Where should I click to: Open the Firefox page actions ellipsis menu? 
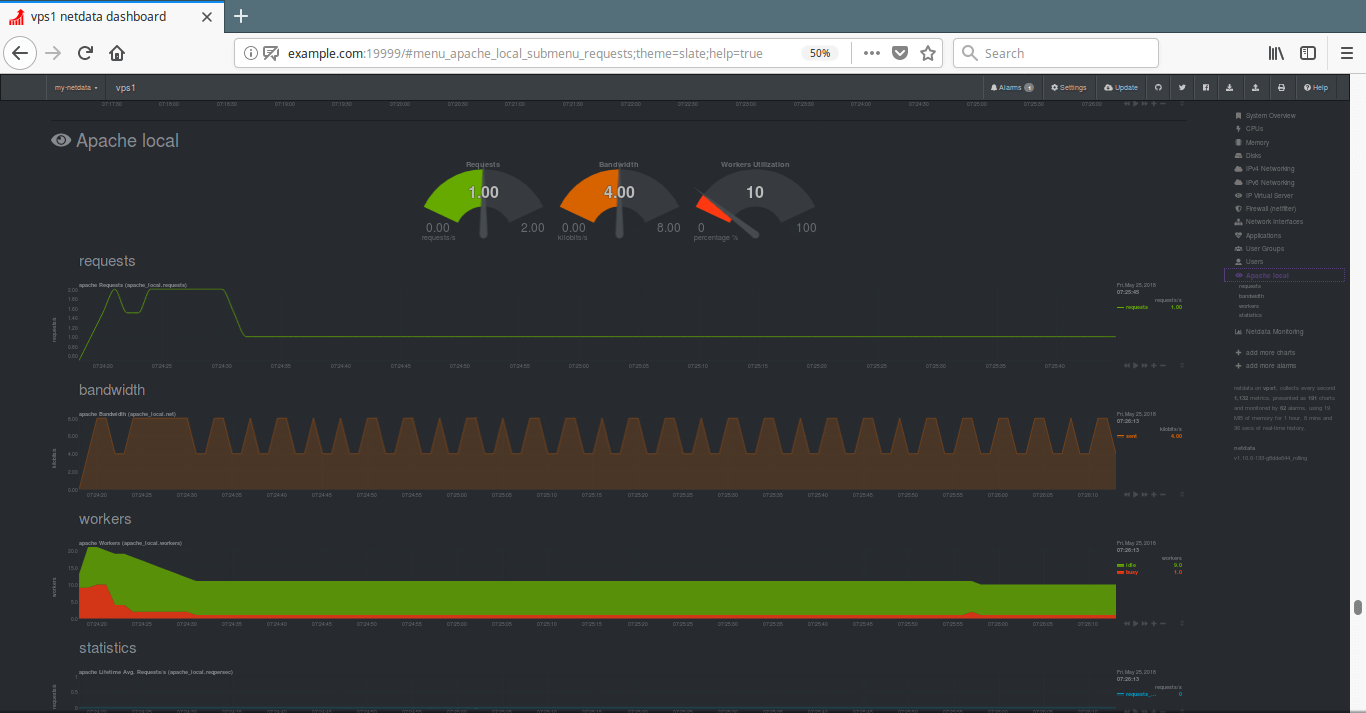click(x=871, y=53)
